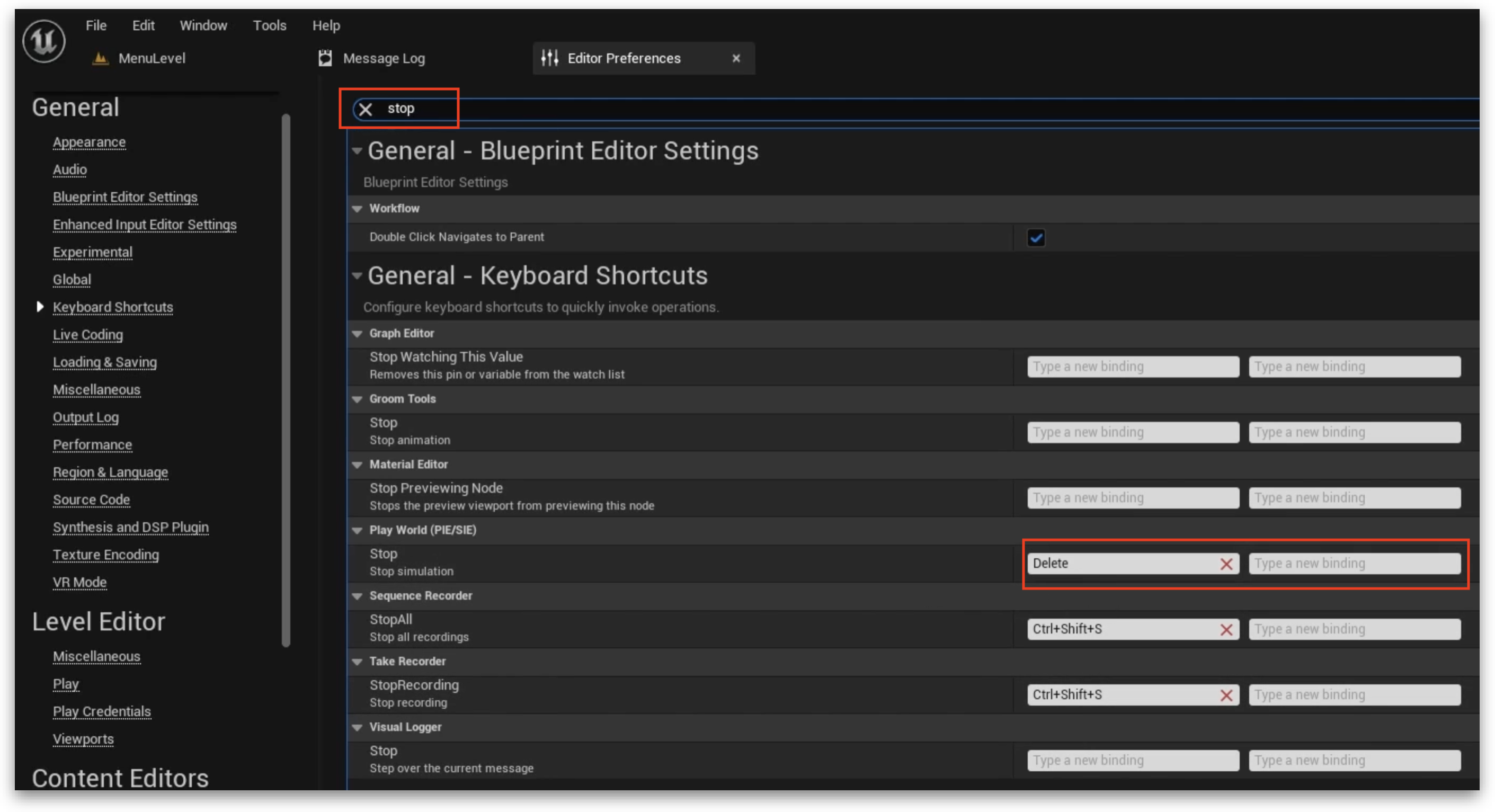Open Performance settings
This screenshot has height=812, width=1495.
[x=92, y=444]
